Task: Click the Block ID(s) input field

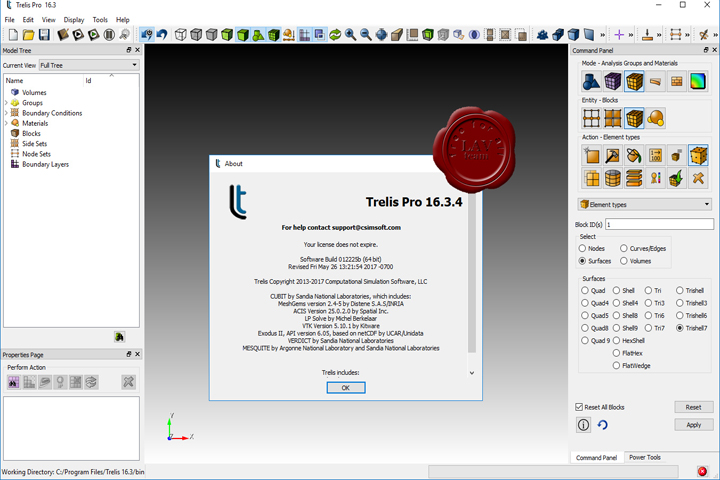Action: (659, 224)
